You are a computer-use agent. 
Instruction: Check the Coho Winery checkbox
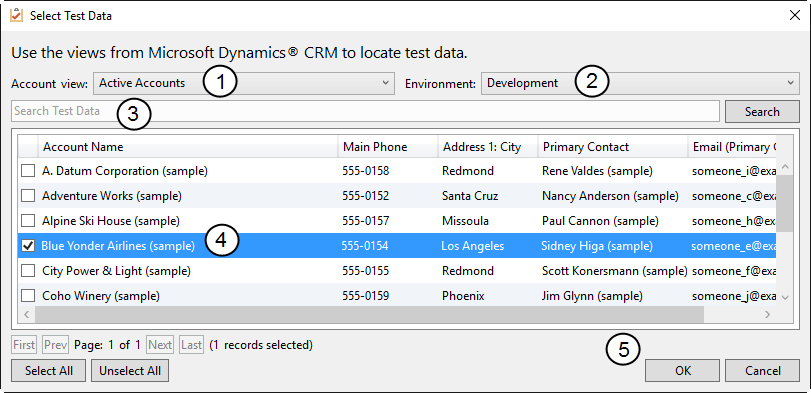point(28,296)
